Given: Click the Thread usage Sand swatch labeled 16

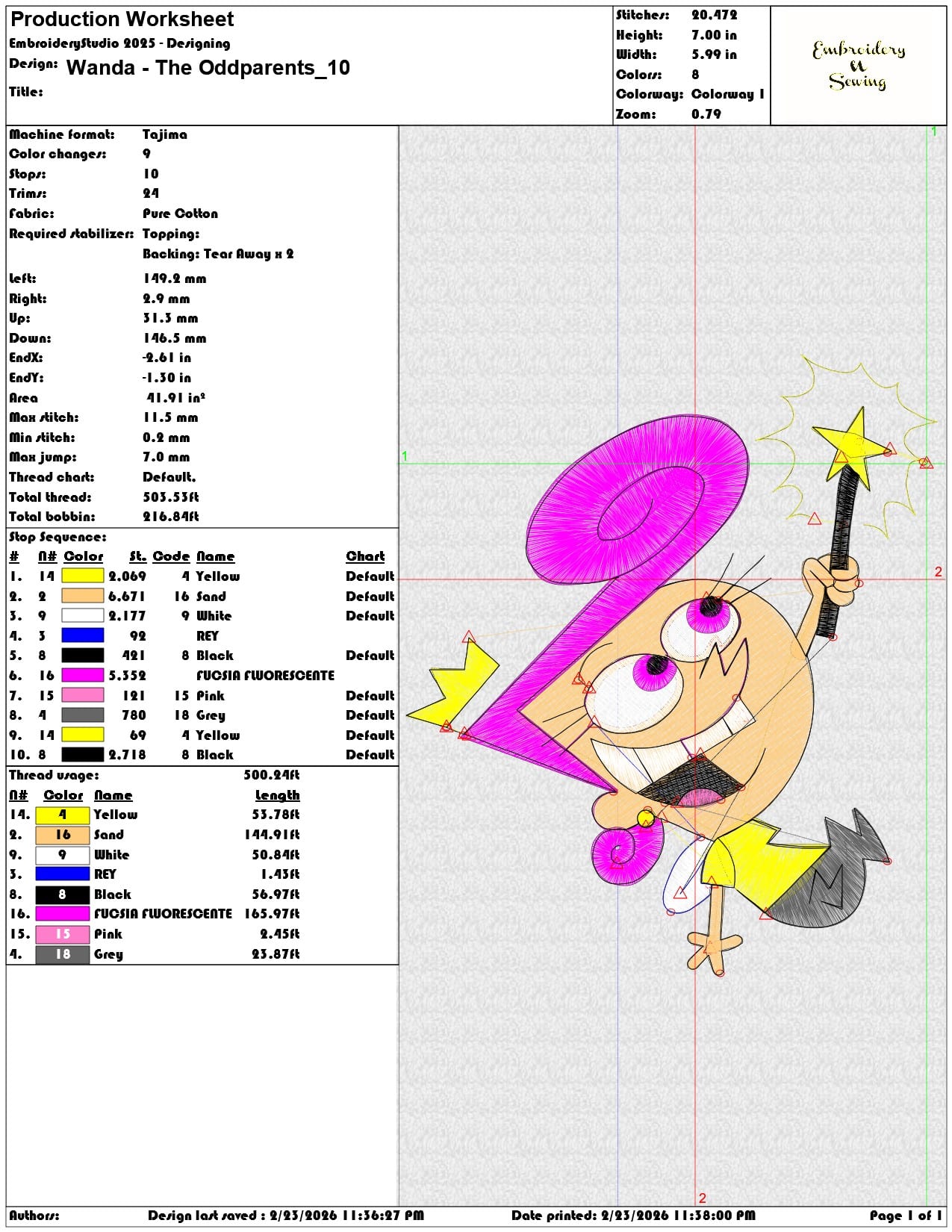Looking at the screenshot, I should coord(63,835).
